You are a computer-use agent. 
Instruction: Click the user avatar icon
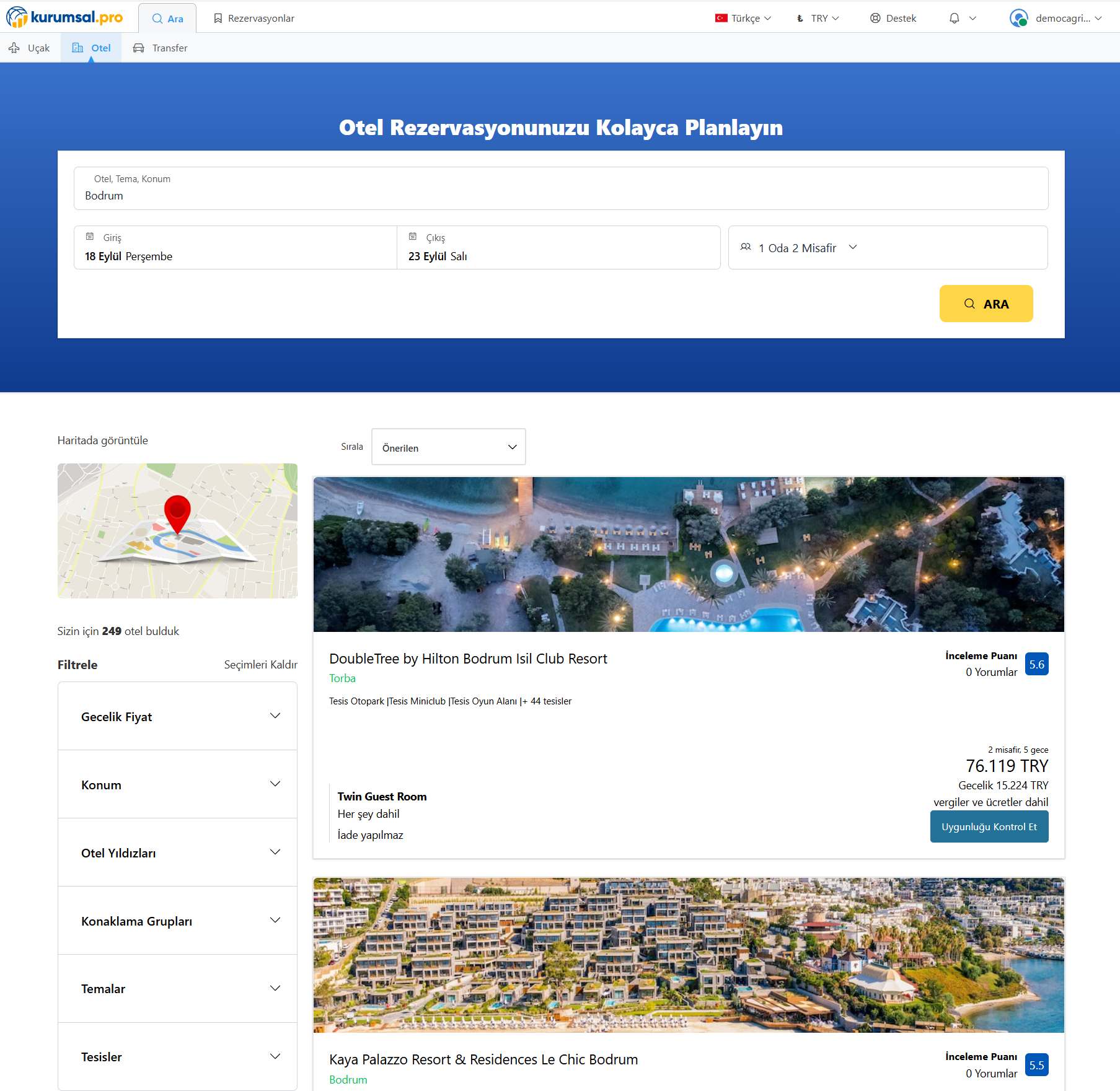1018,19
